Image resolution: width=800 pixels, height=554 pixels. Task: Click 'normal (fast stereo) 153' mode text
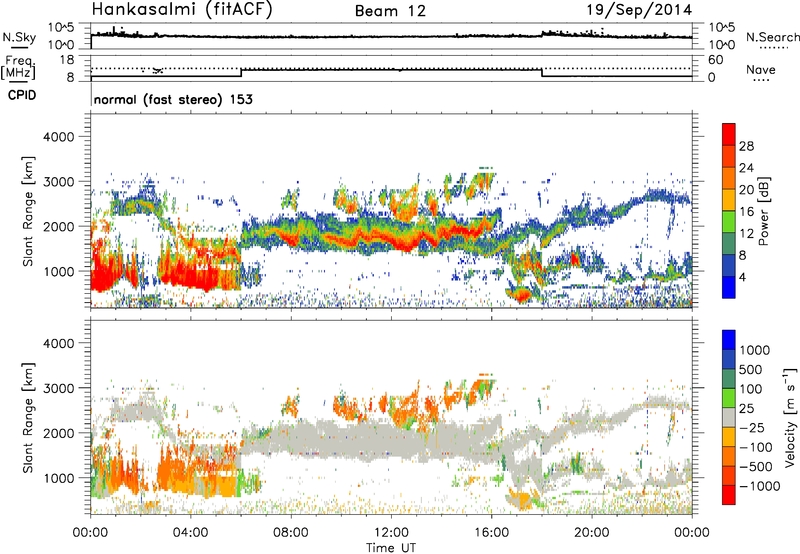(x=173, y=99)
